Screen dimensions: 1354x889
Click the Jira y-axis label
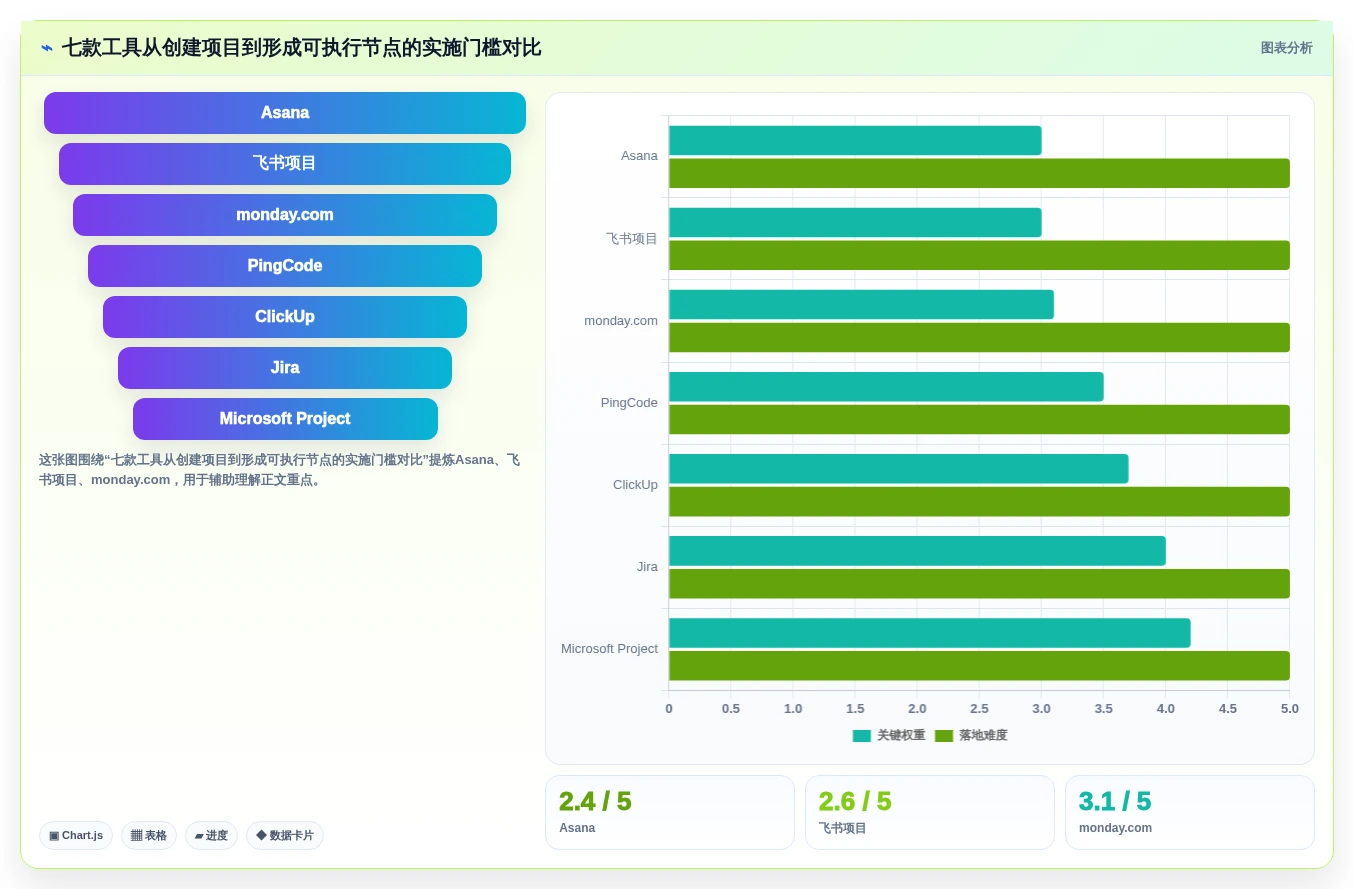(x=647, y=567)
